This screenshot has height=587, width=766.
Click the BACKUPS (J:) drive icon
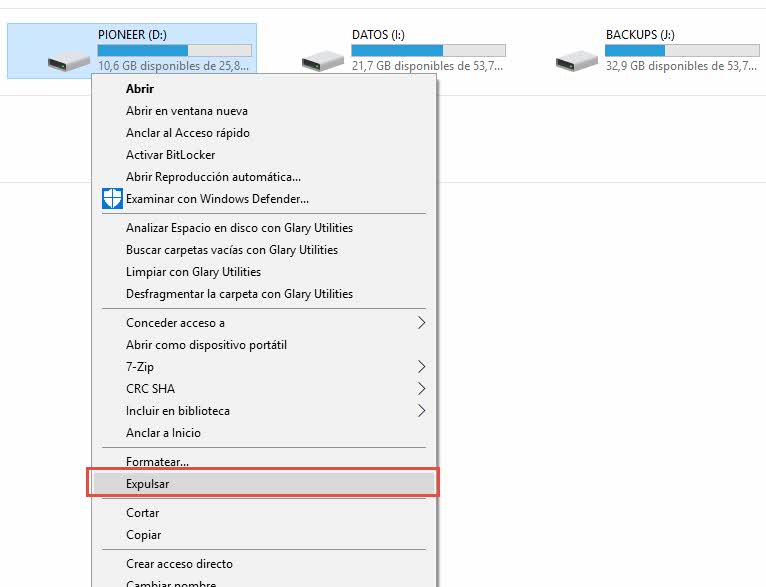click(x=577, y=58)
